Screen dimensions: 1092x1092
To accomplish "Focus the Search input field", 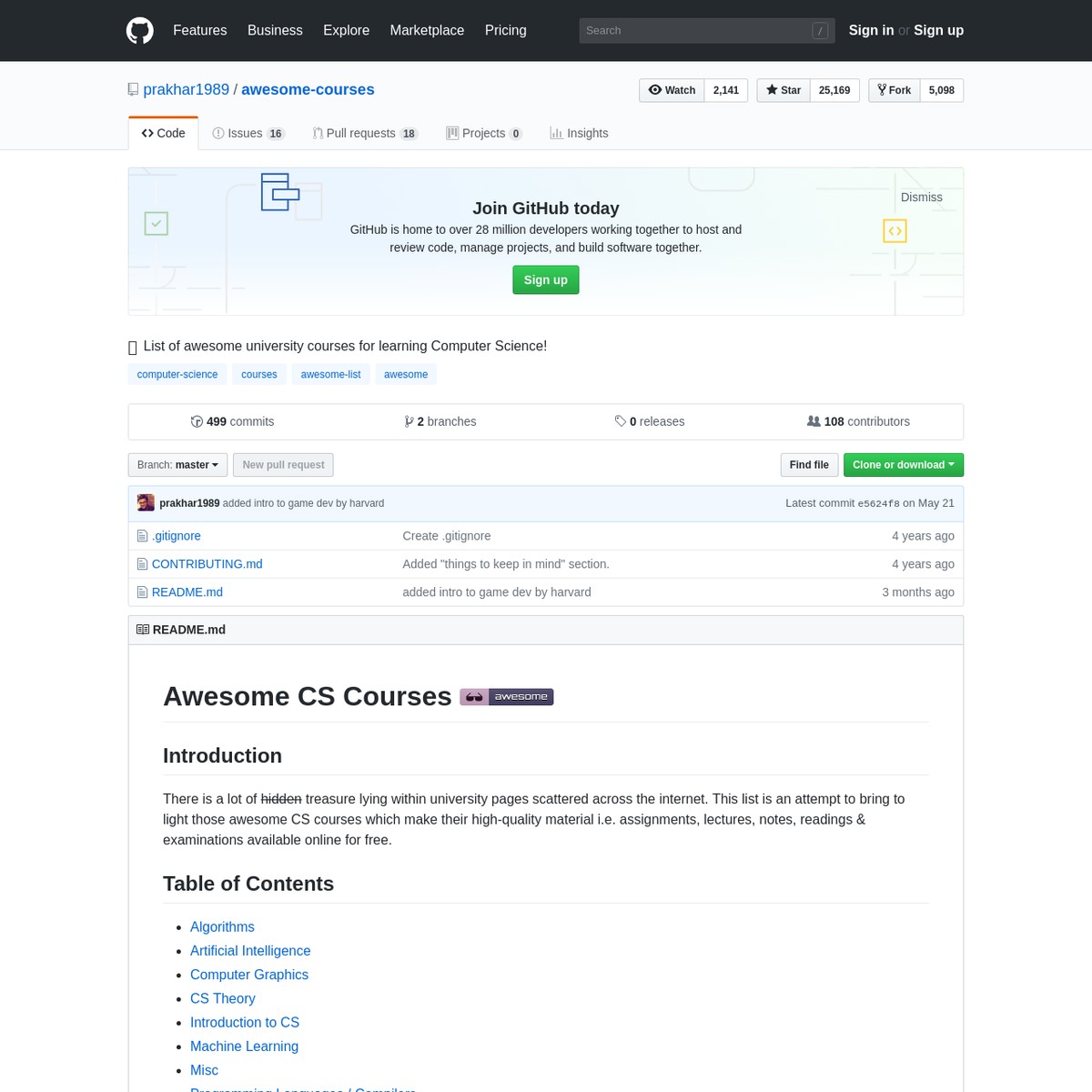I will (695, 31).
